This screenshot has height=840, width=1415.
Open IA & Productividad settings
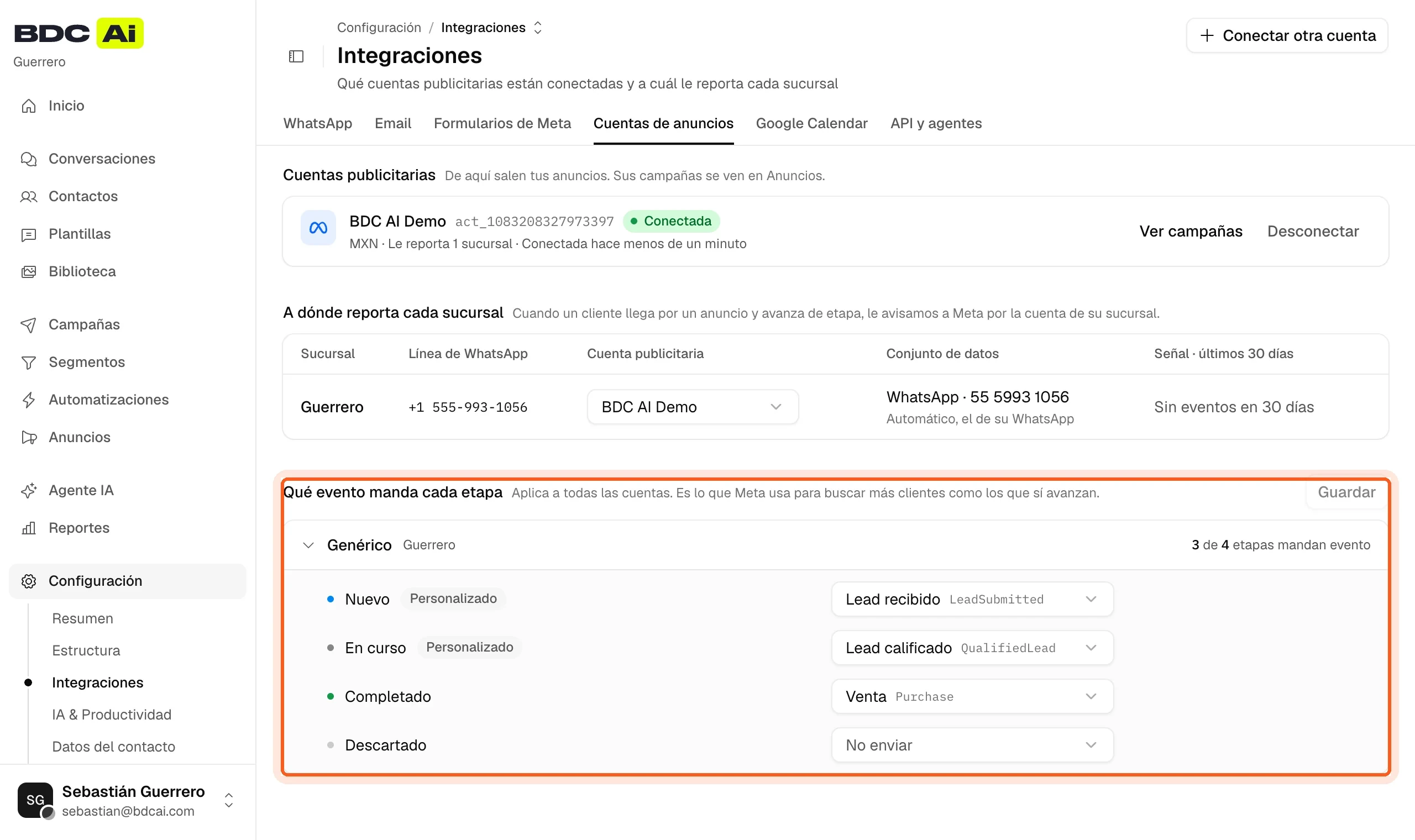tap(112, 715)
